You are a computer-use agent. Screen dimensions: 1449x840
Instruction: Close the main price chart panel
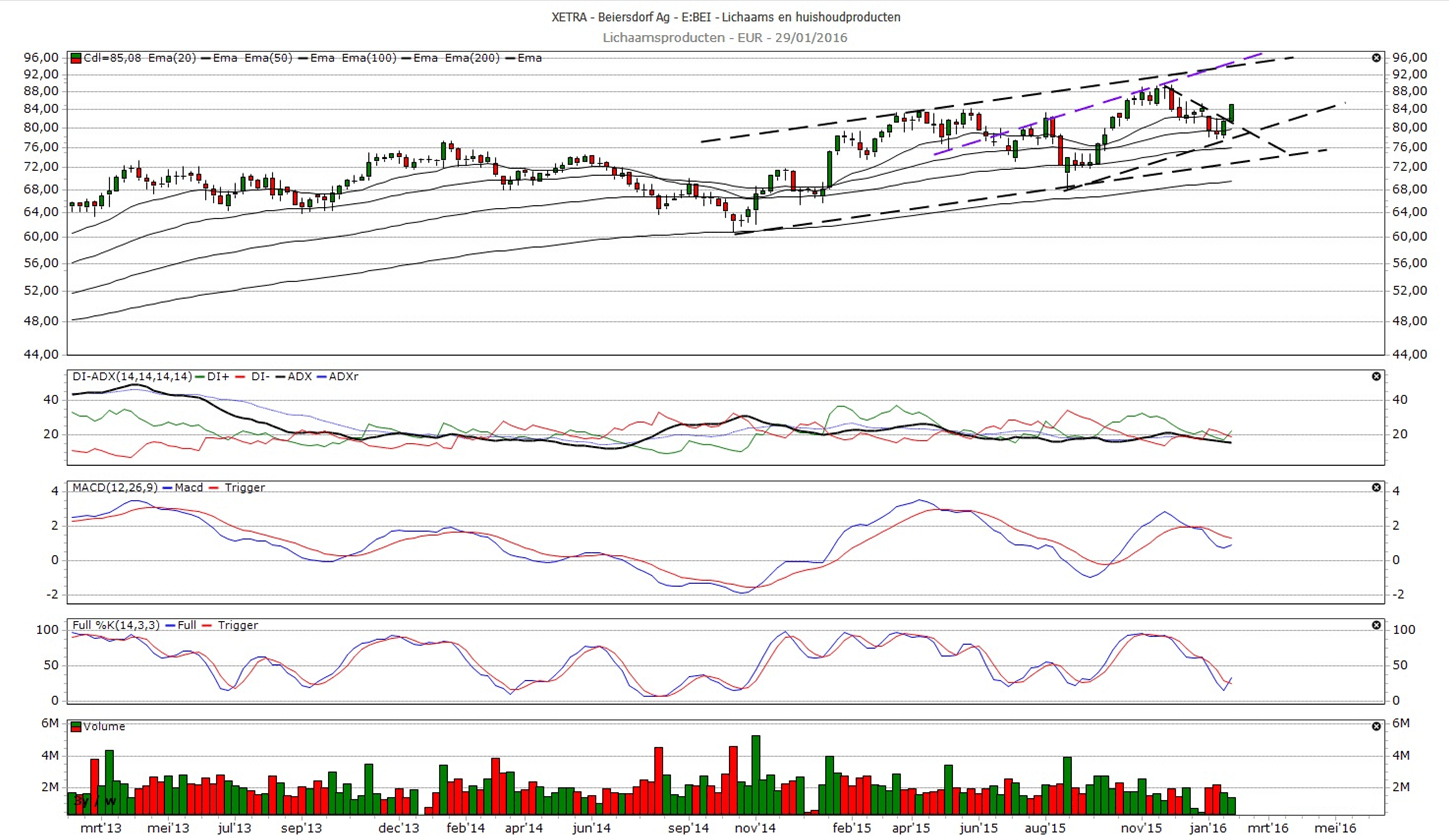click(x=1377, y=58)
